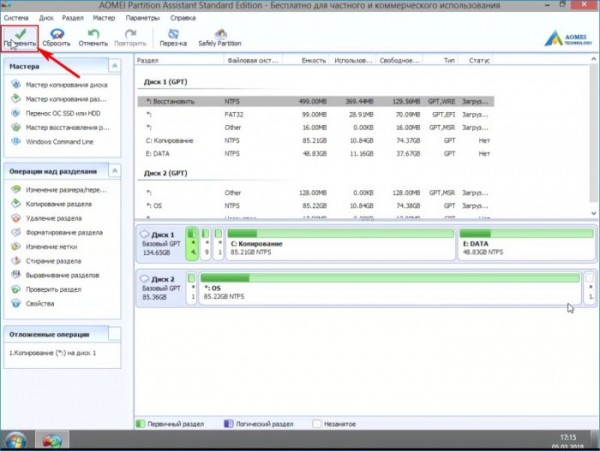Viewport: 600px width, 451px height.
Task: Open the AOMEI Technology logo link
Action: [x=568, y=39]
